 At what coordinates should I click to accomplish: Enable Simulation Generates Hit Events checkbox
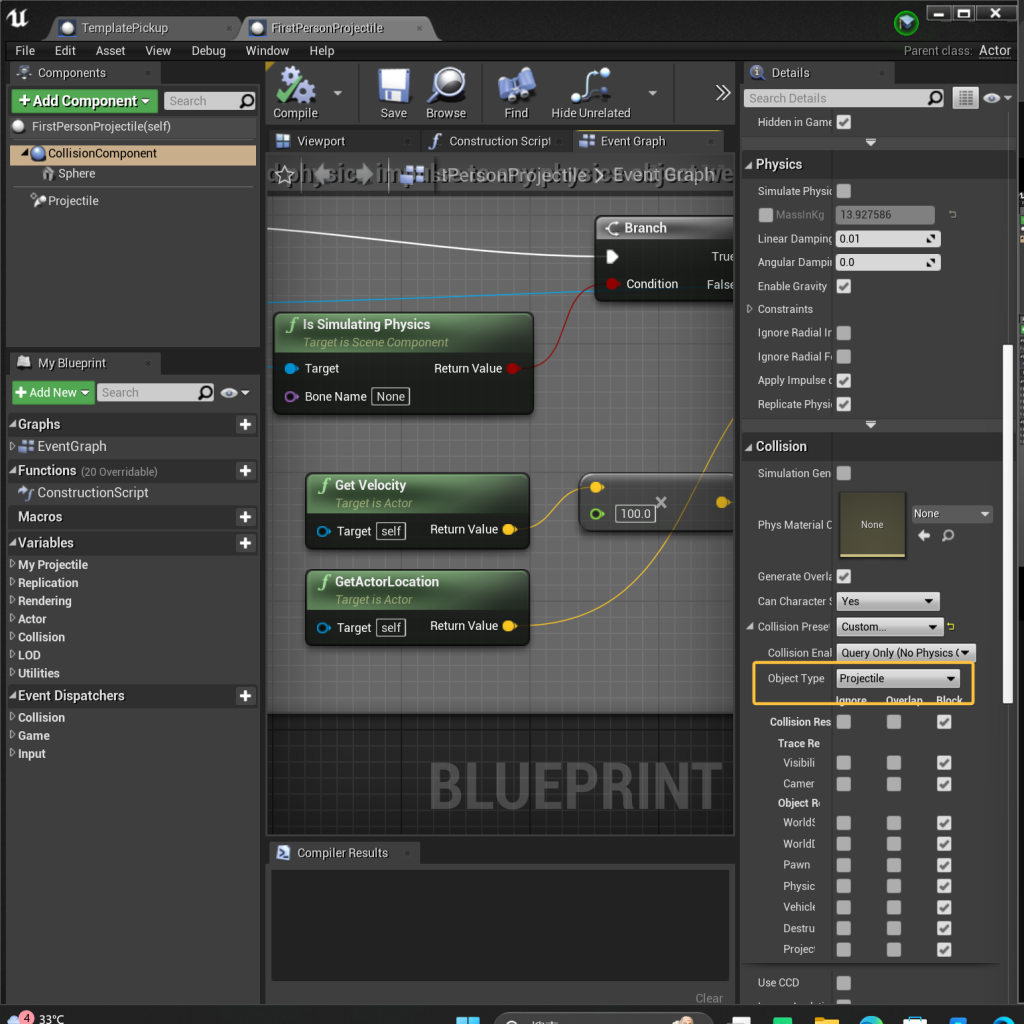point(844,473)
